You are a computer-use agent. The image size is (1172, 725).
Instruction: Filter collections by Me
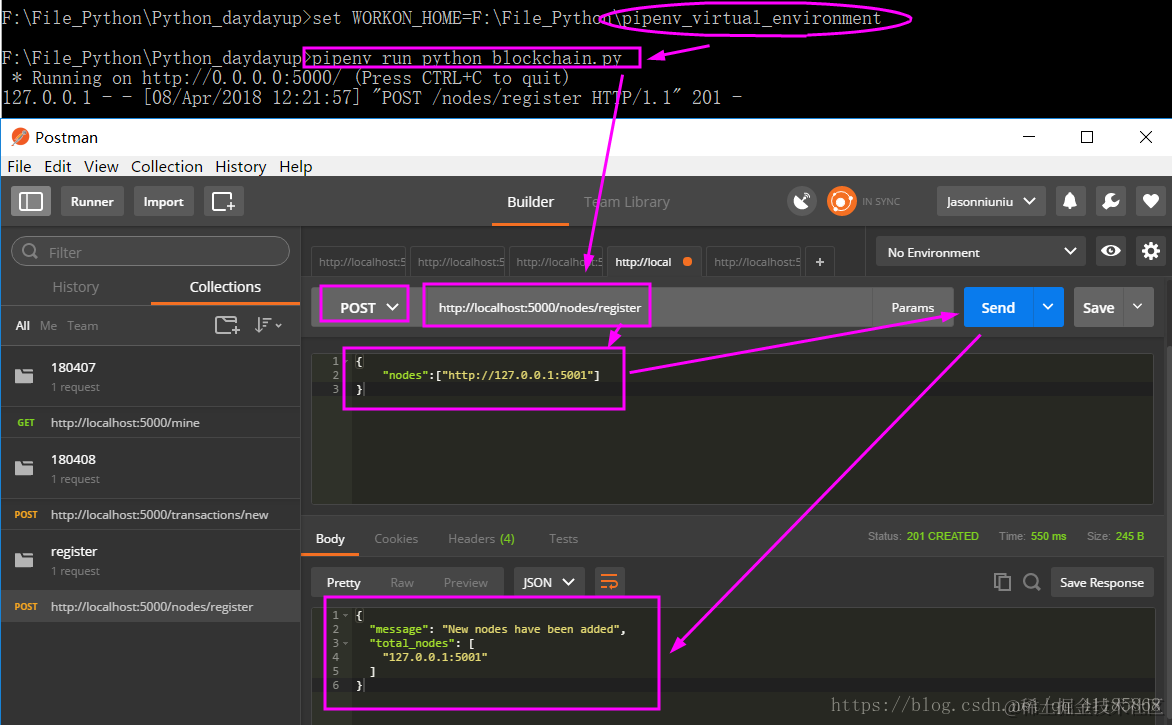pyautogui.click(x=48, y=325)
